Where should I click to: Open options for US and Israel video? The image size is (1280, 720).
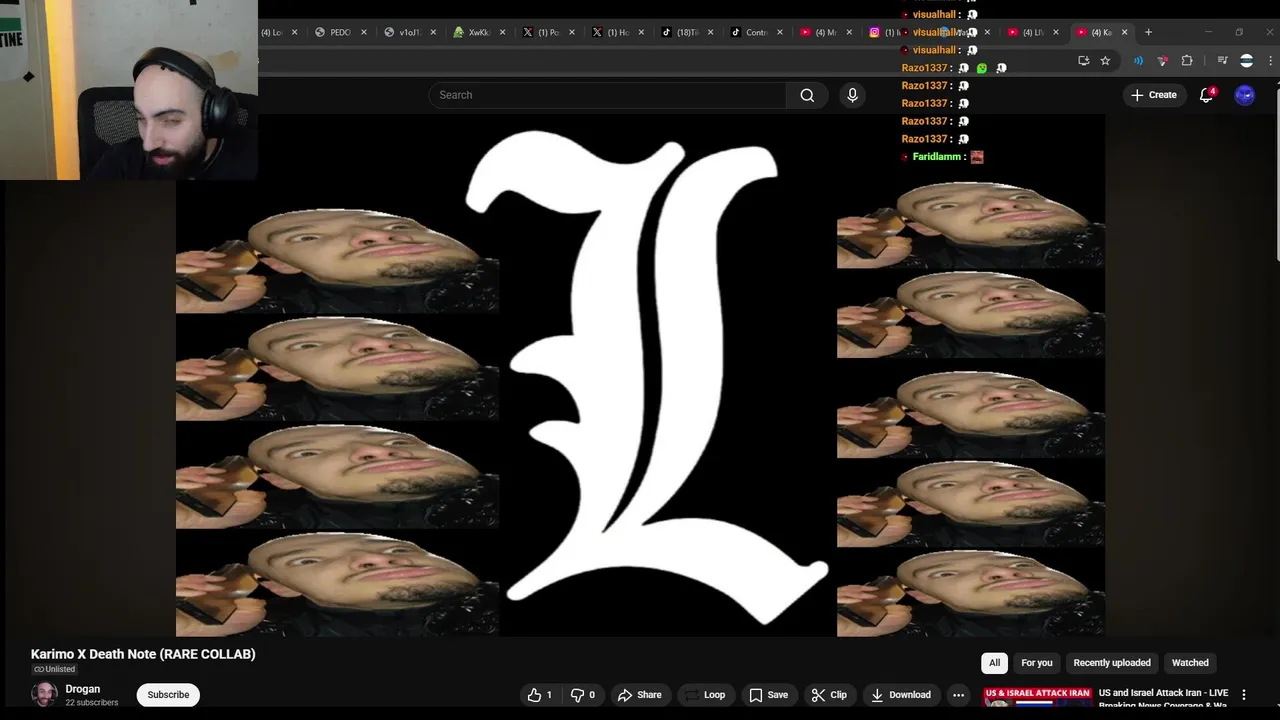pos(1244,695)
